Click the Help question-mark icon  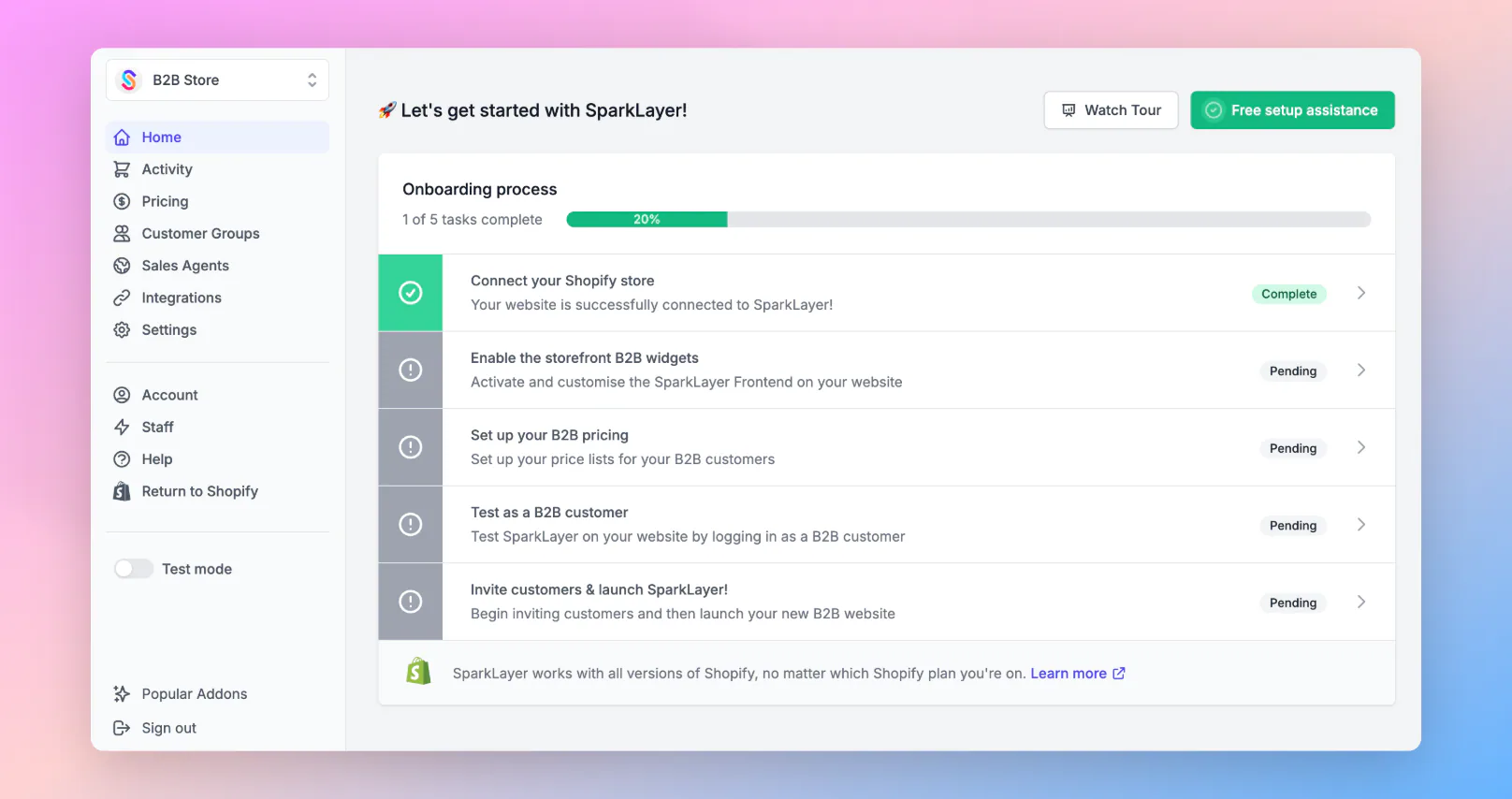coord(122,459)
